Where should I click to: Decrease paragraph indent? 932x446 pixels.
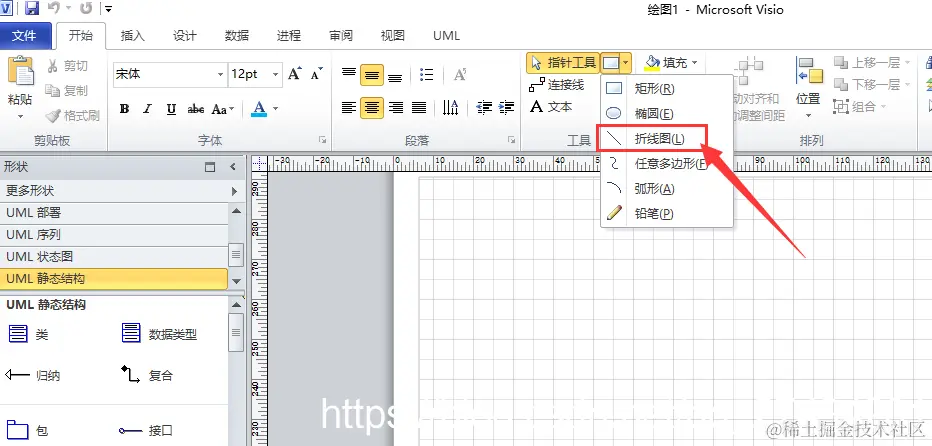pyautogui.click(x=484, y=108)
